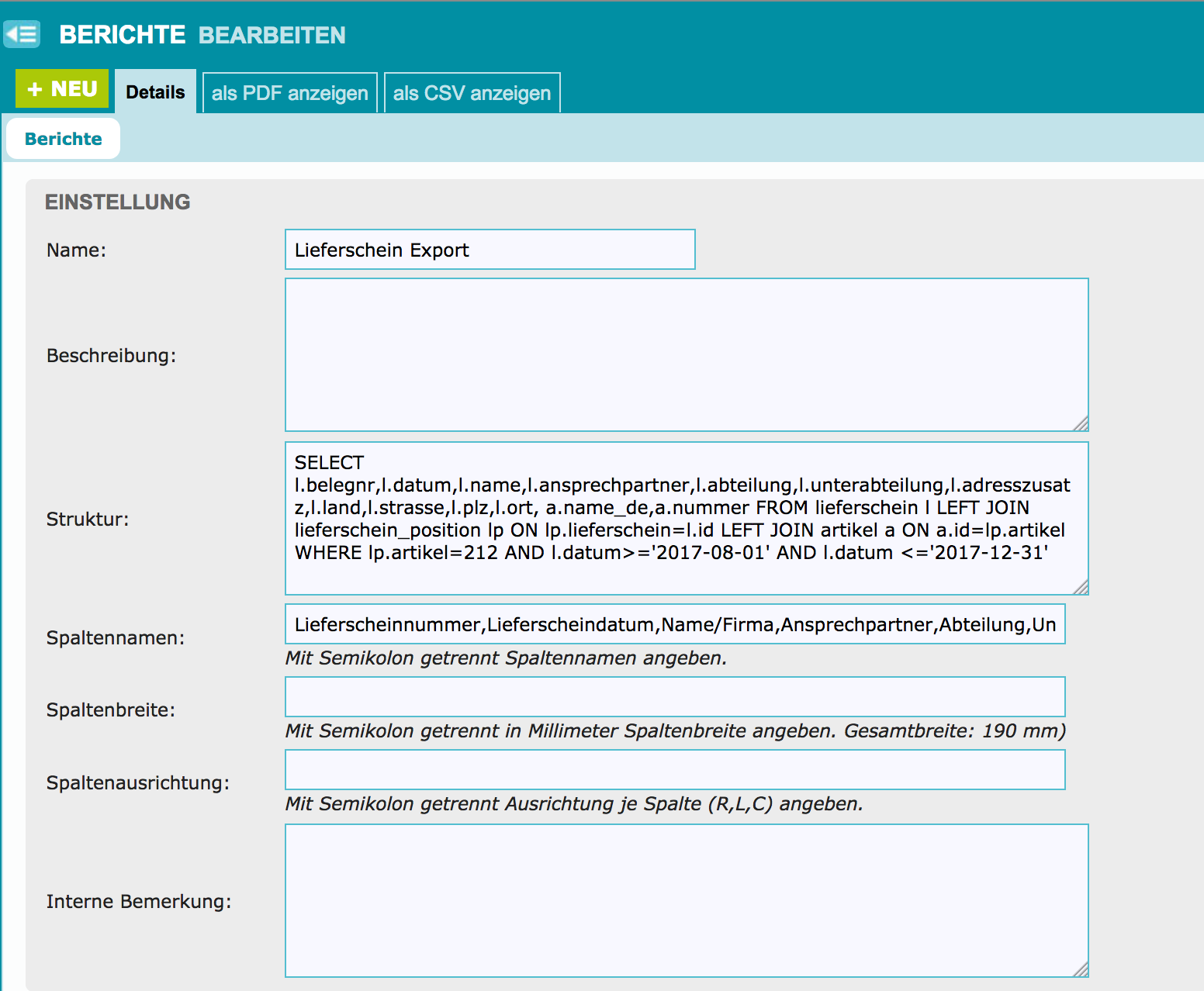Viewport: 1204px width, 991px height.
Task: Click the empty Spaltenbreite field
Action: [674, 696]
